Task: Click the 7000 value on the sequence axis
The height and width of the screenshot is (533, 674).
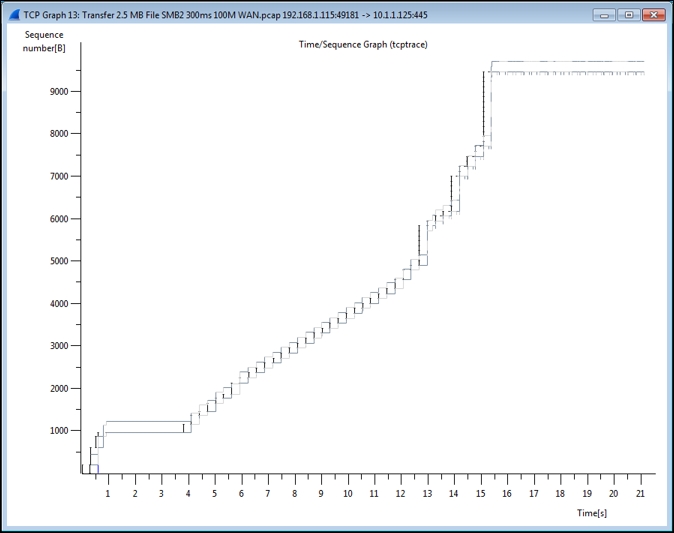Action: coord(59,176)
